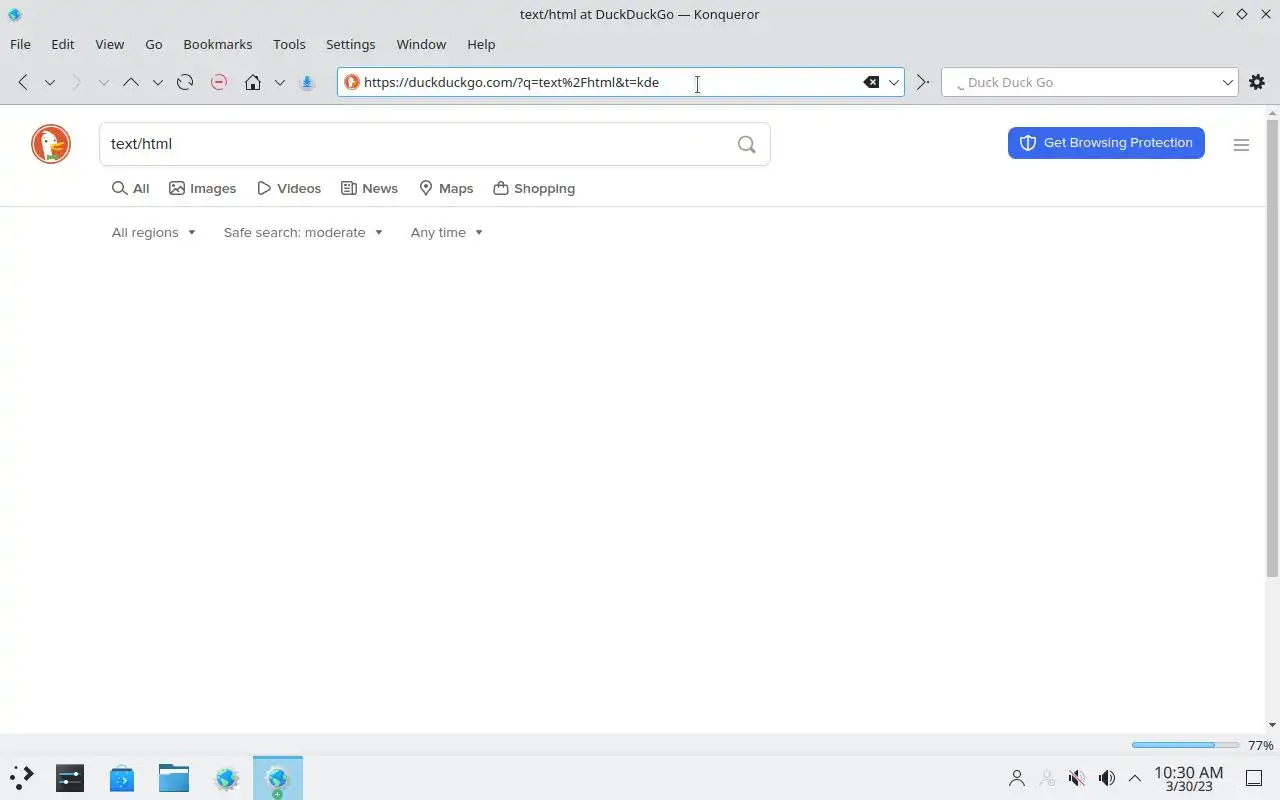Switch to Shopping results tab
The image size is (1280, 800).
(534, 188)
